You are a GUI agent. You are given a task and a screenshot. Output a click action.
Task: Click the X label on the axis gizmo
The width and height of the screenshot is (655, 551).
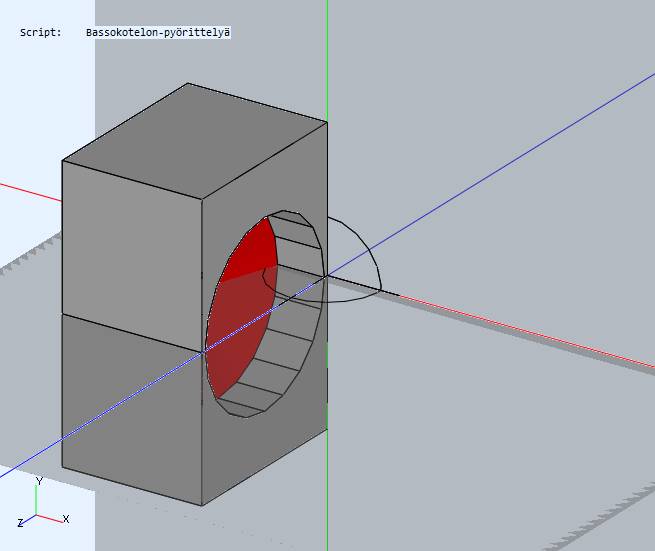(66, 519)
